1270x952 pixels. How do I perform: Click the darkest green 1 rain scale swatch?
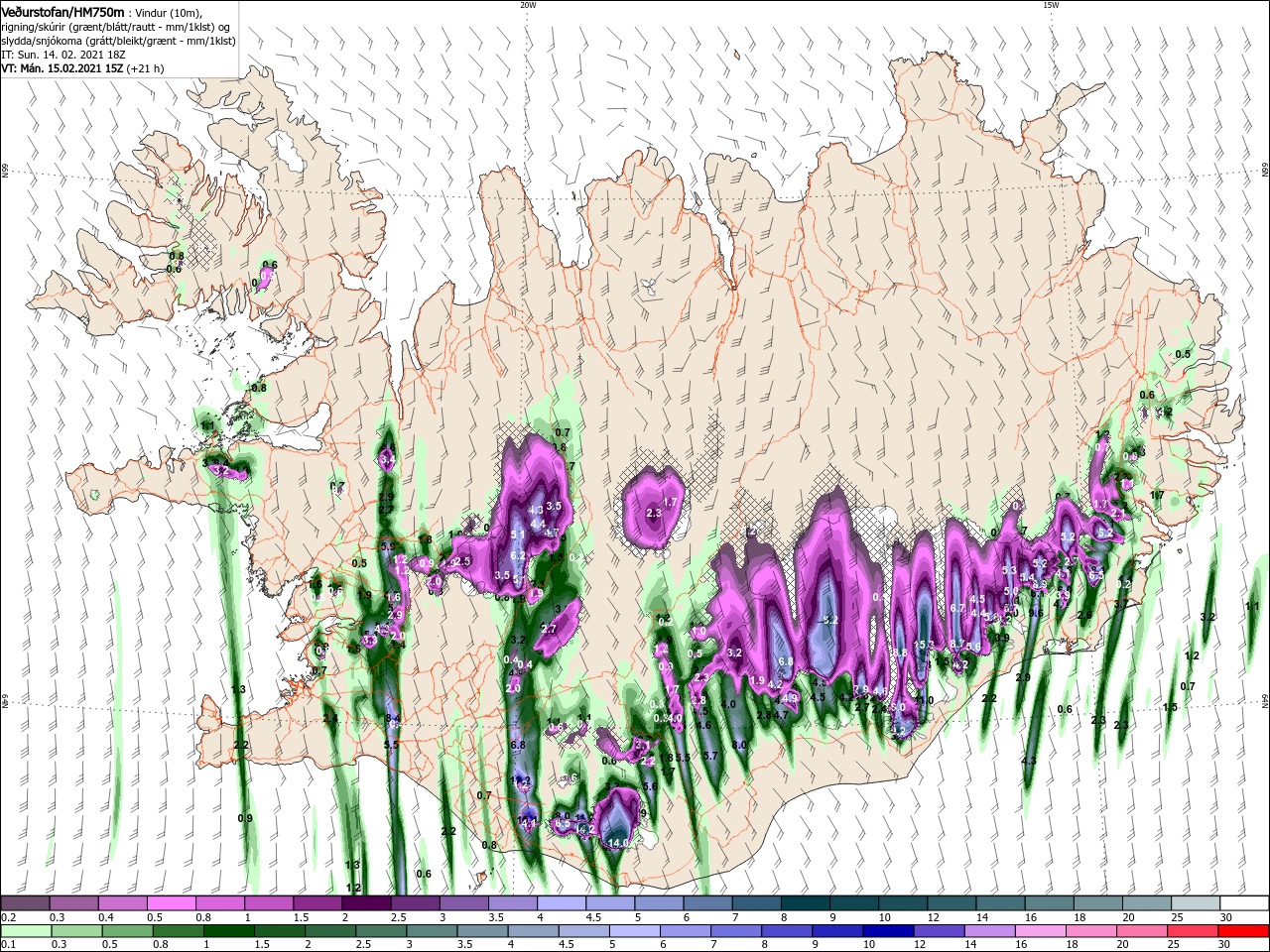(x=229, y=931)
